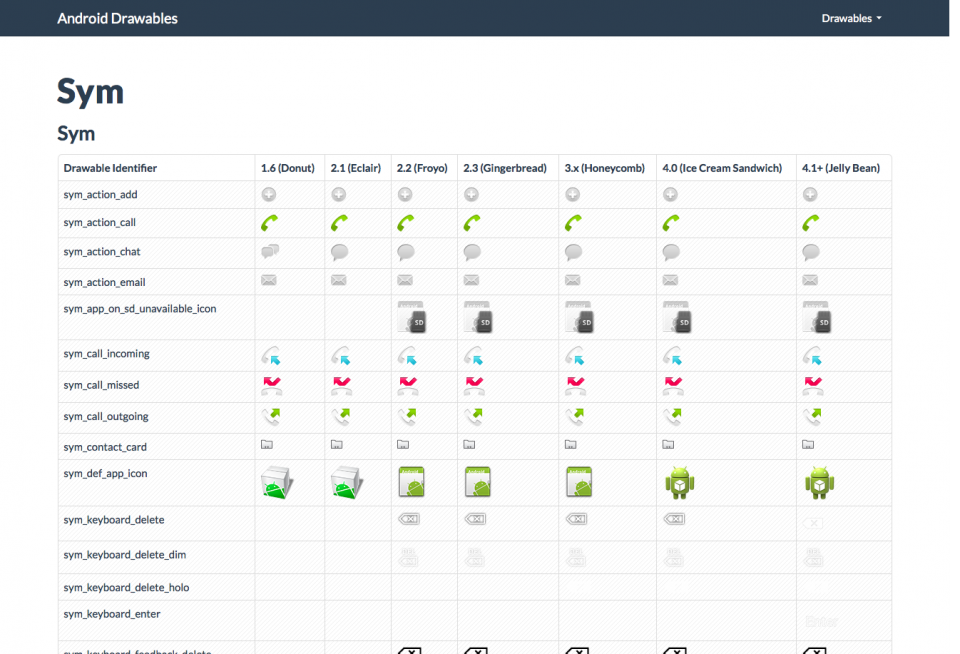Click the Android Drawables site title
This screenshot has height=654, width=960.
click(117, 18)
